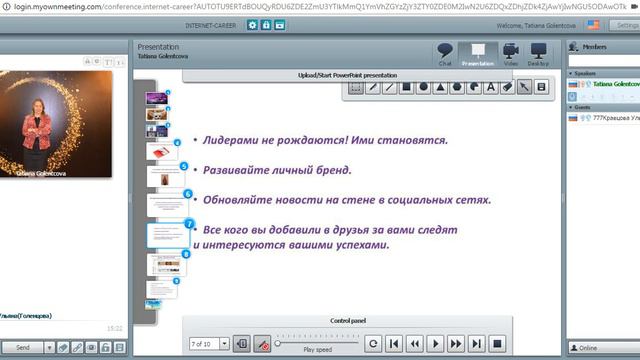The height and width of the screenshot is (360, 640).
Task: Go to next slide fast-forward button
Action: [x=456, y=344]
